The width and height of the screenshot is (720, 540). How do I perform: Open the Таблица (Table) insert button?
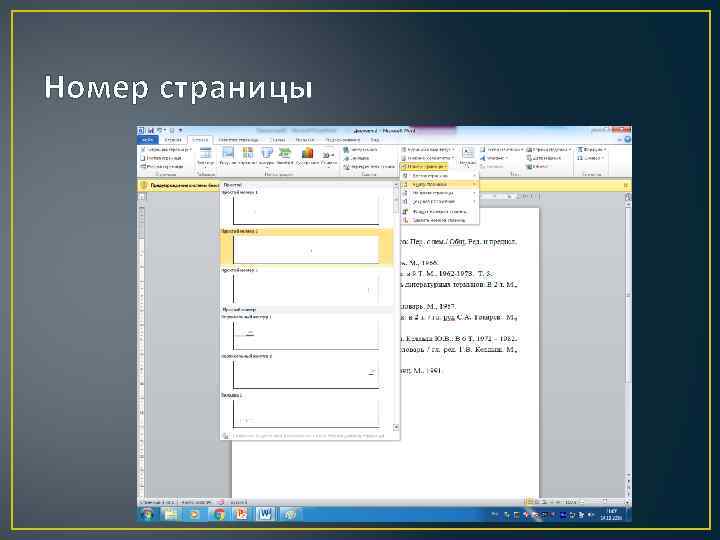point(205,156)
